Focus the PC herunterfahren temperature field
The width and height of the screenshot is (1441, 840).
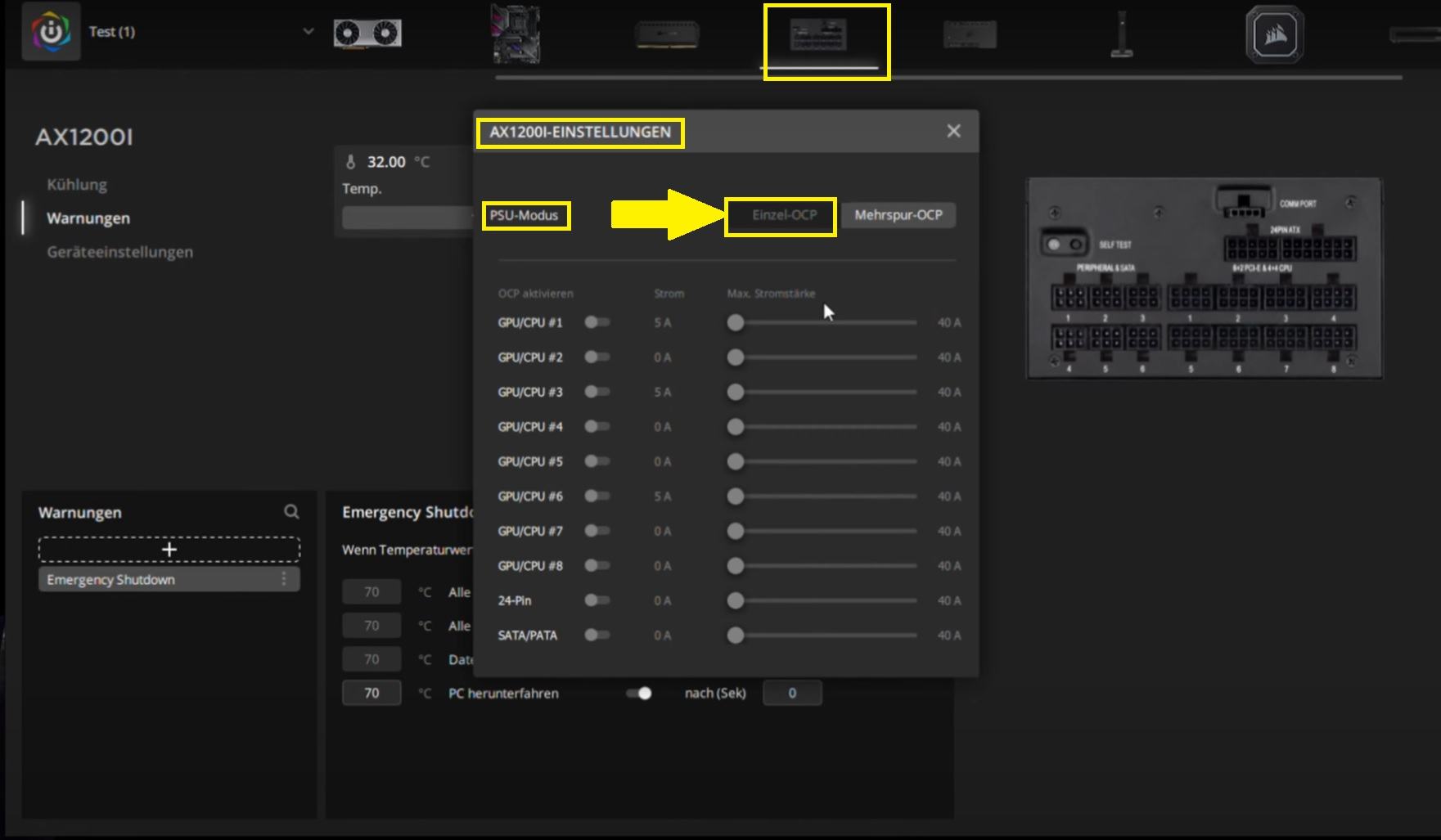372,693
